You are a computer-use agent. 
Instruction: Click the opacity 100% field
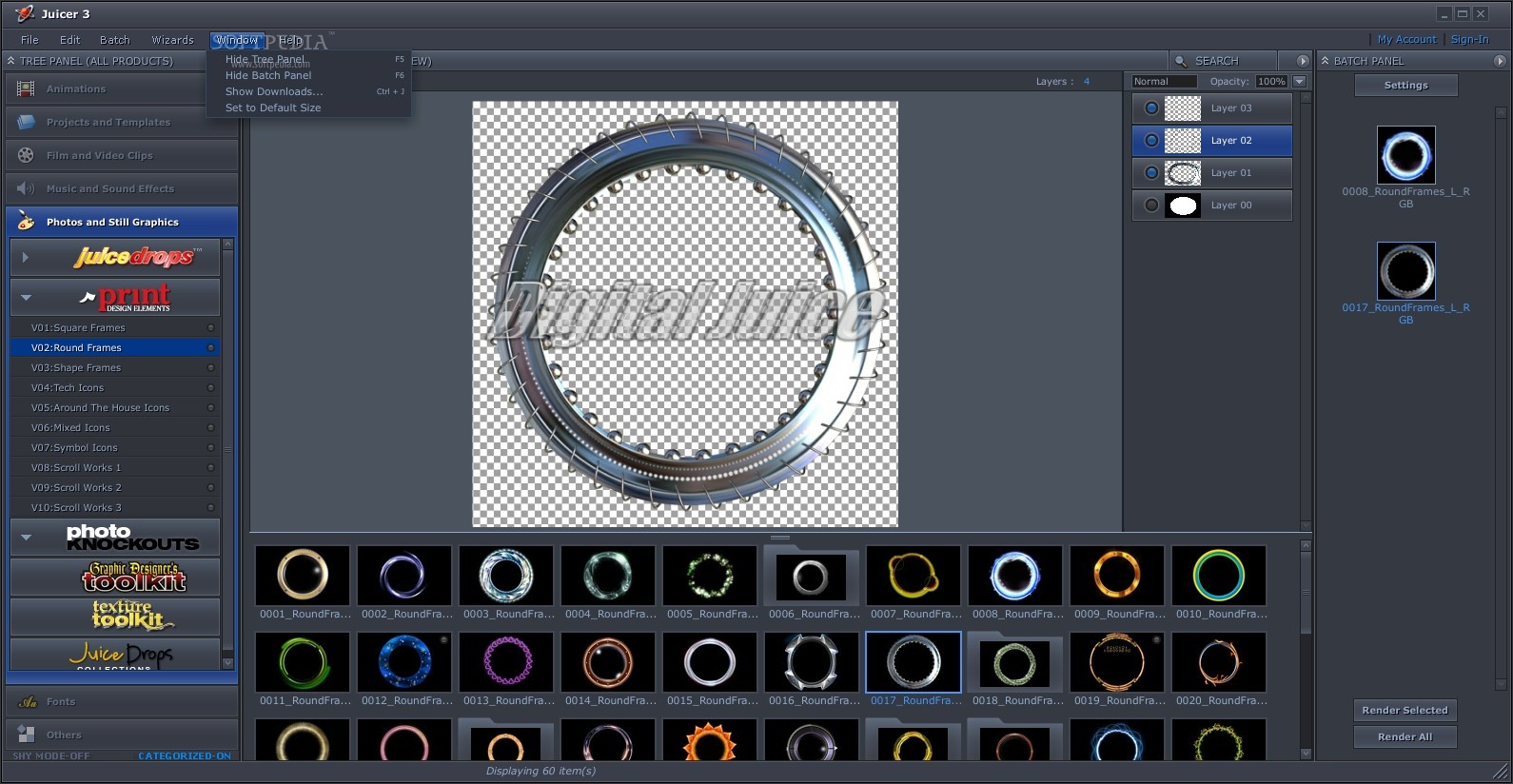point(1271,82)
